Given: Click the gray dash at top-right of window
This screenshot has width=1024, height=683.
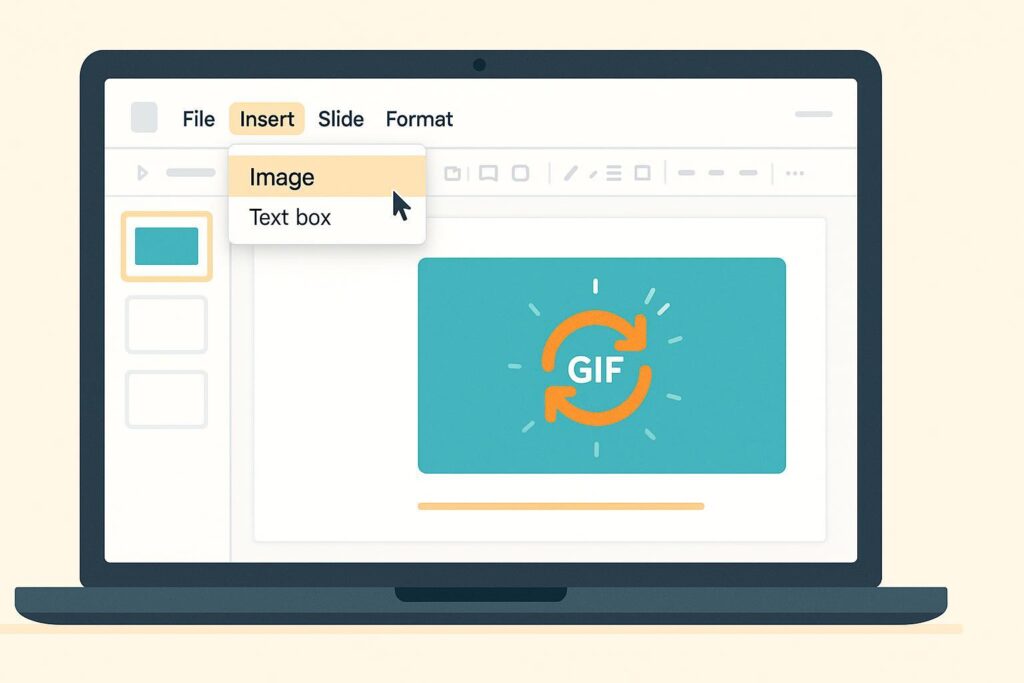Looking at the screenshot, I should click(813, 114).
